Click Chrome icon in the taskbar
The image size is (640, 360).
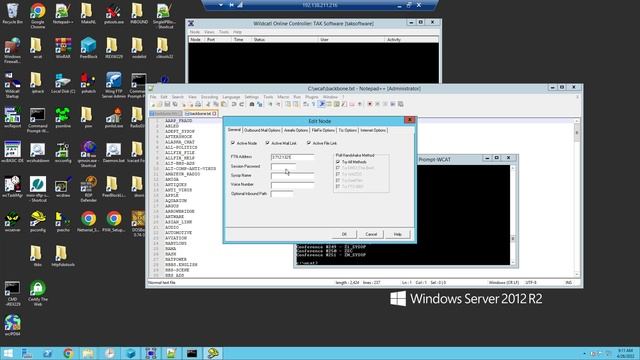pyautogui.click(x=68, y=353)
